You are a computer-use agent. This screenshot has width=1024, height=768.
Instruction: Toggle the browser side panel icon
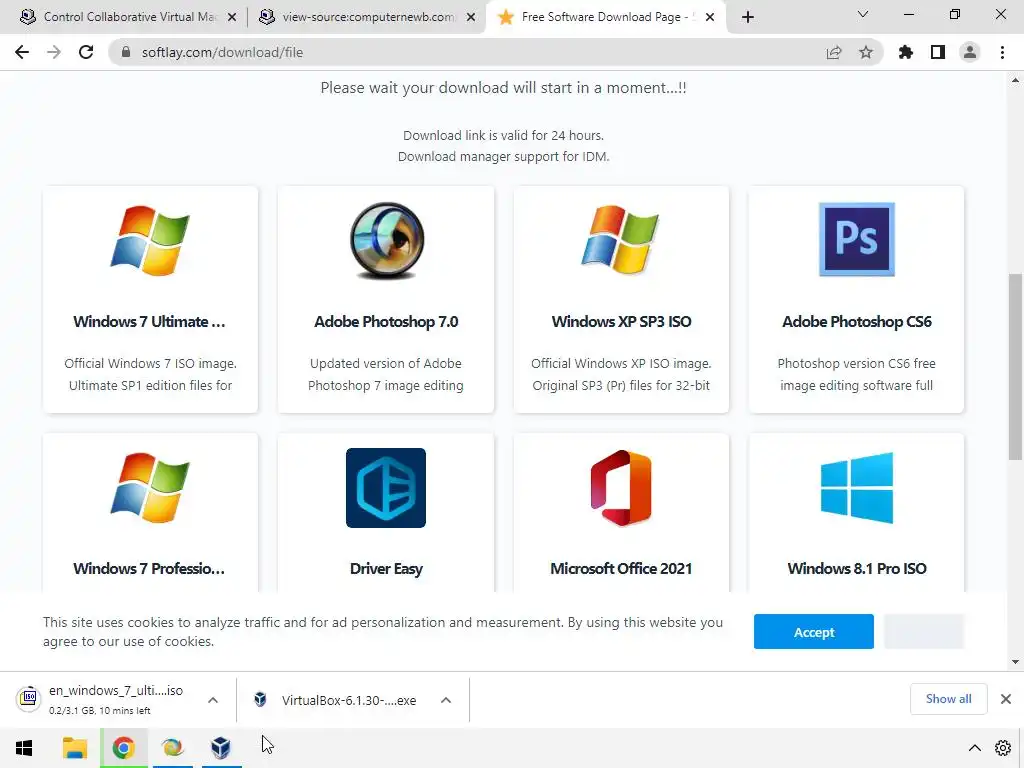point(938,52)
